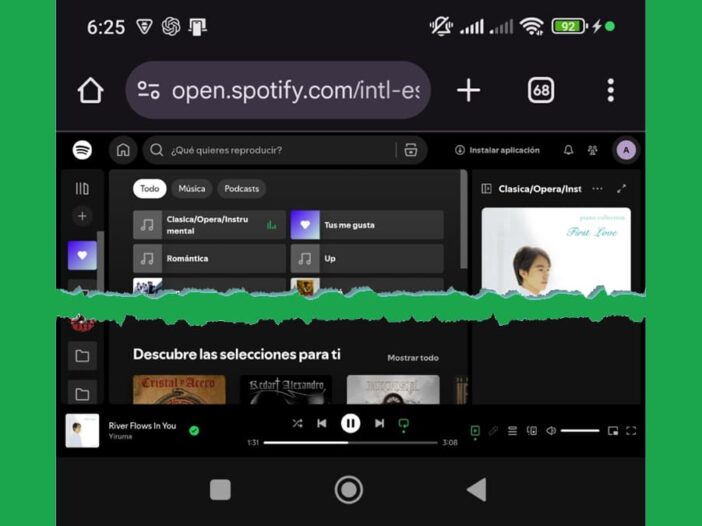Open a new browser tab with plus
Screen dimensions: 702x526
tap(468, 90)
